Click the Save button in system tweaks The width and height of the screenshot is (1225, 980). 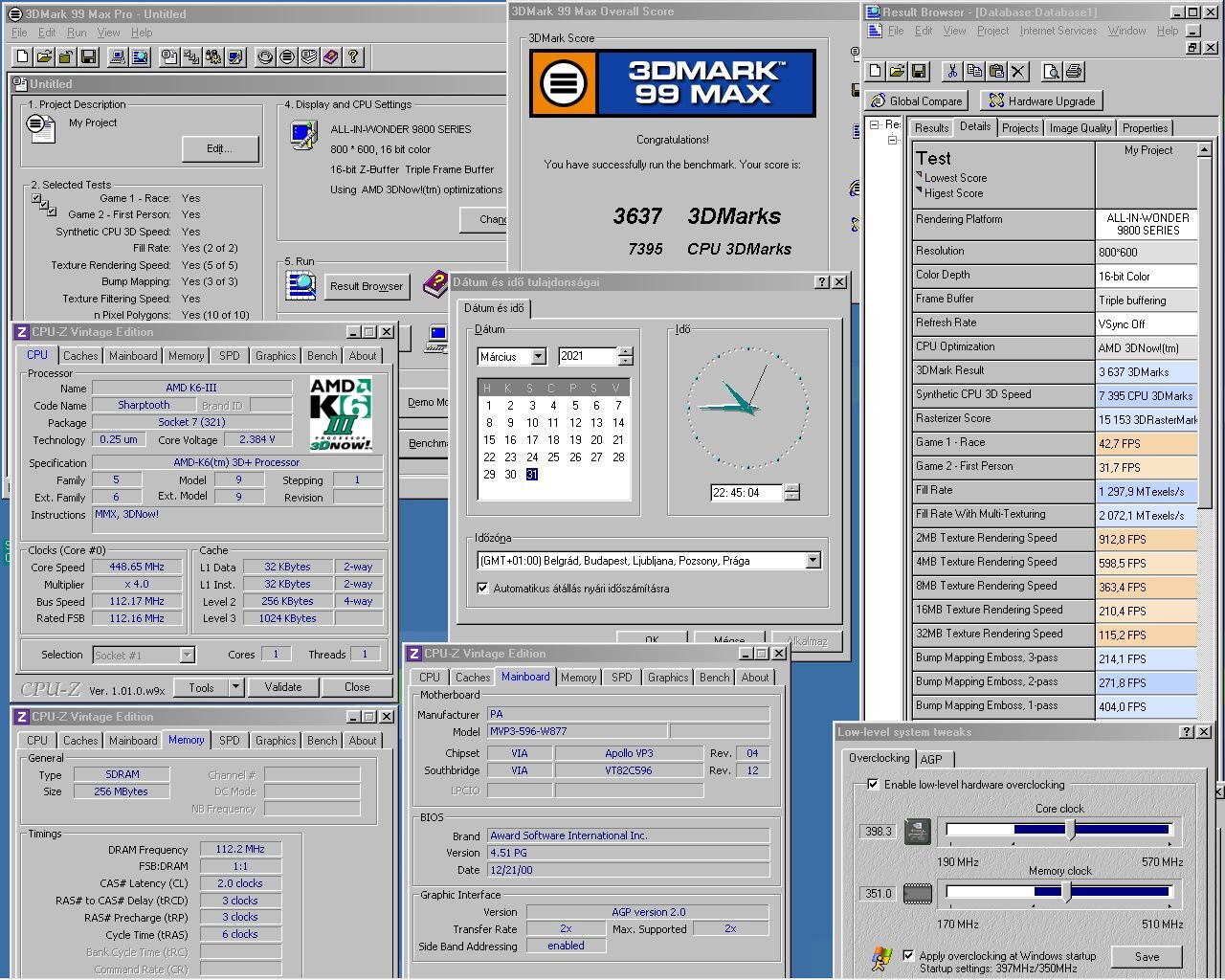1147,956
